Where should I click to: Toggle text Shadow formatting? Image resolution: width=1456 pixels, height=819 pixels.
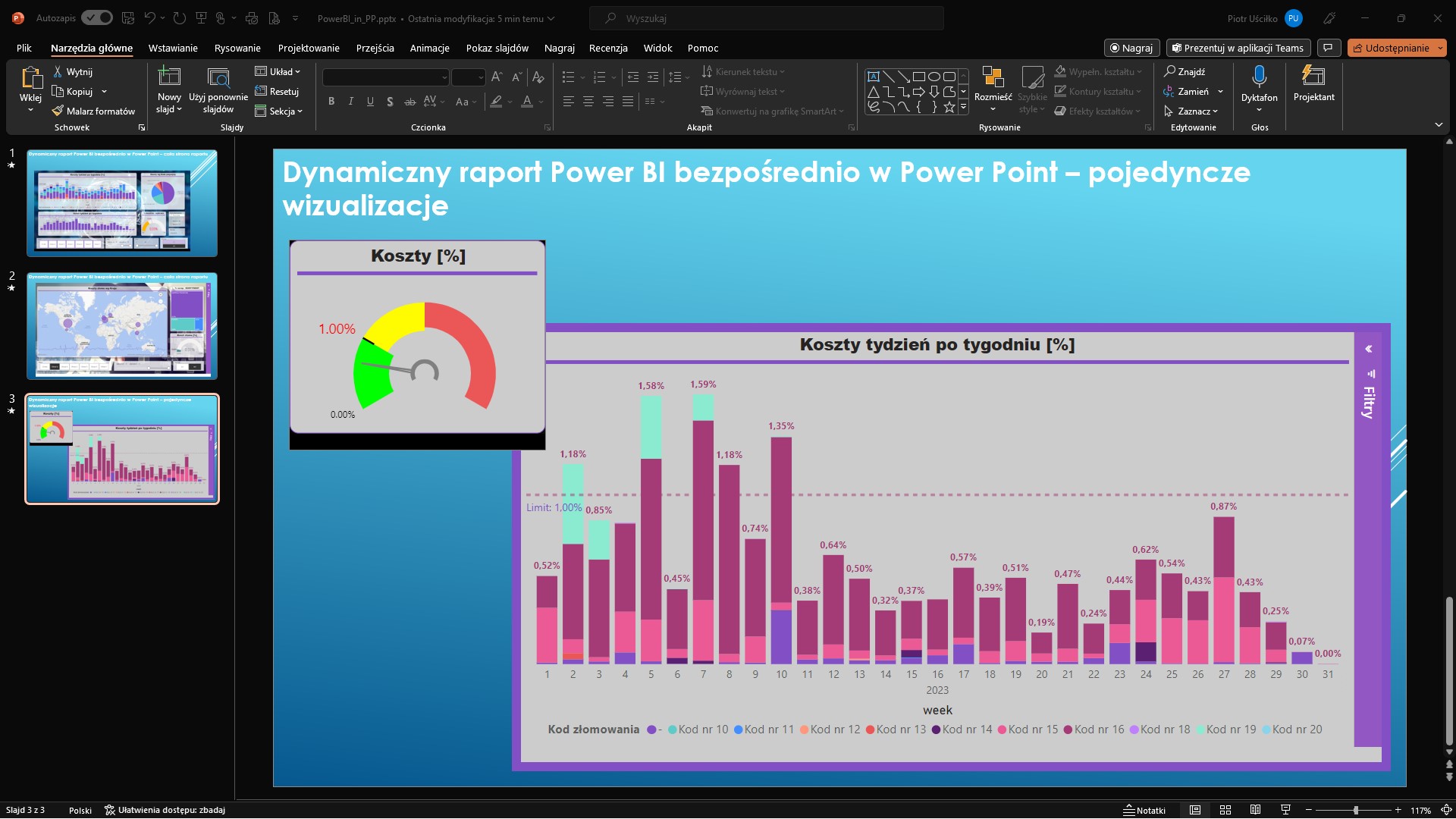click(390, 101)
